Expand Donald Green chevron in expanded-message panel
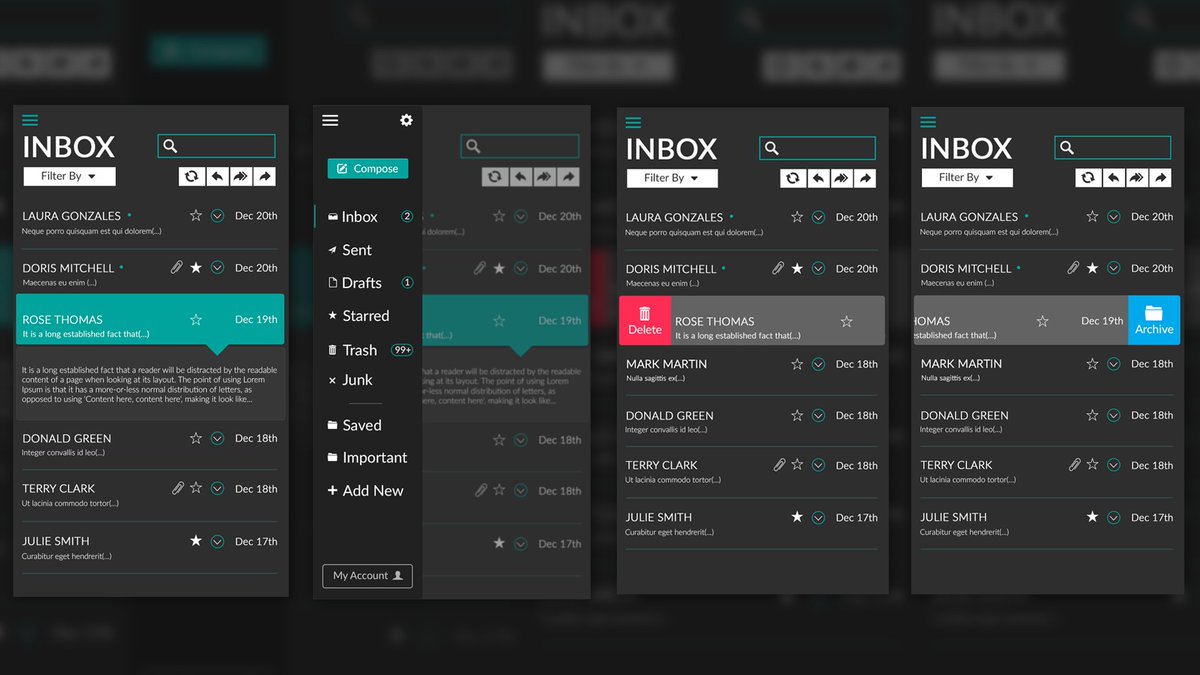This screenshot has height=675, width=1200. pos(217,439)
